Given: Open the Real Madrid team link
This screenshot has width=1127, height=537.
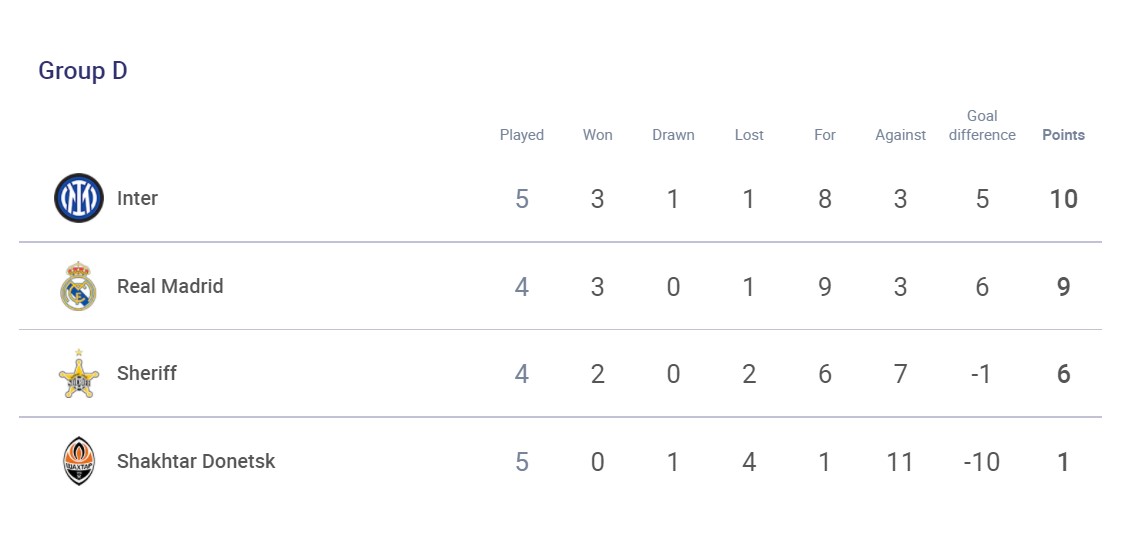Looking at the screenshot, I should click(170, 286).
